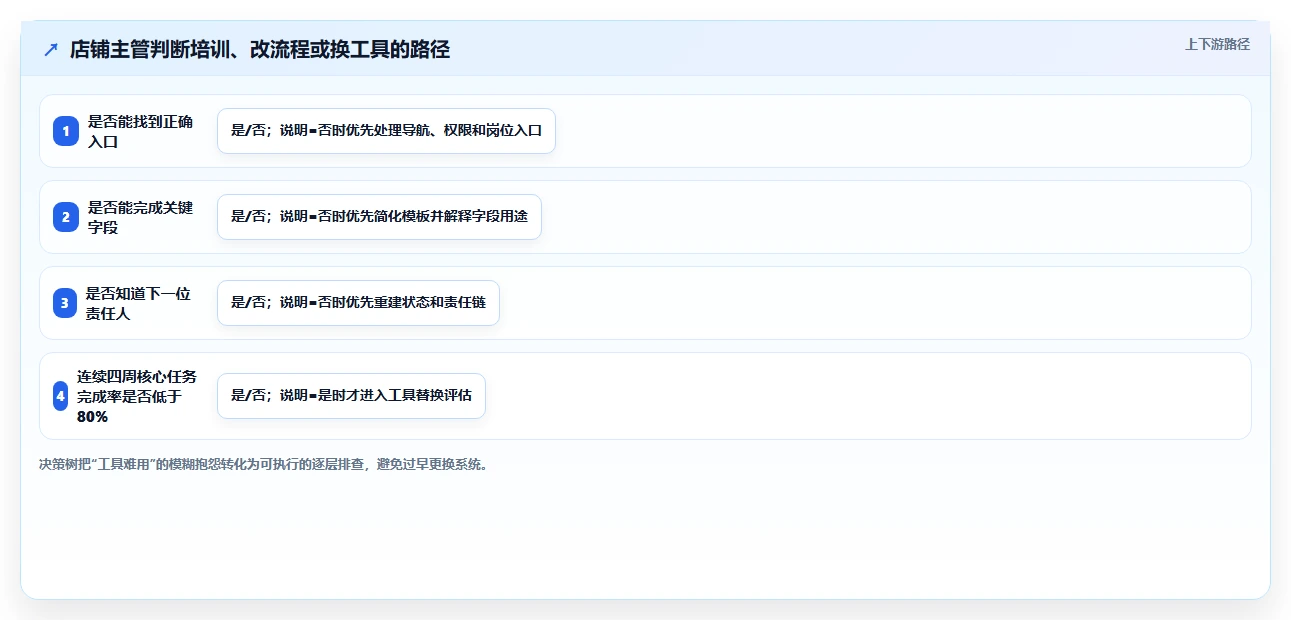The height and width of the screenshot is (620, 1291).
Task: Click the box about 导航、权限和岗位入口
Action: pyautogui.click(x=386, y=131)
